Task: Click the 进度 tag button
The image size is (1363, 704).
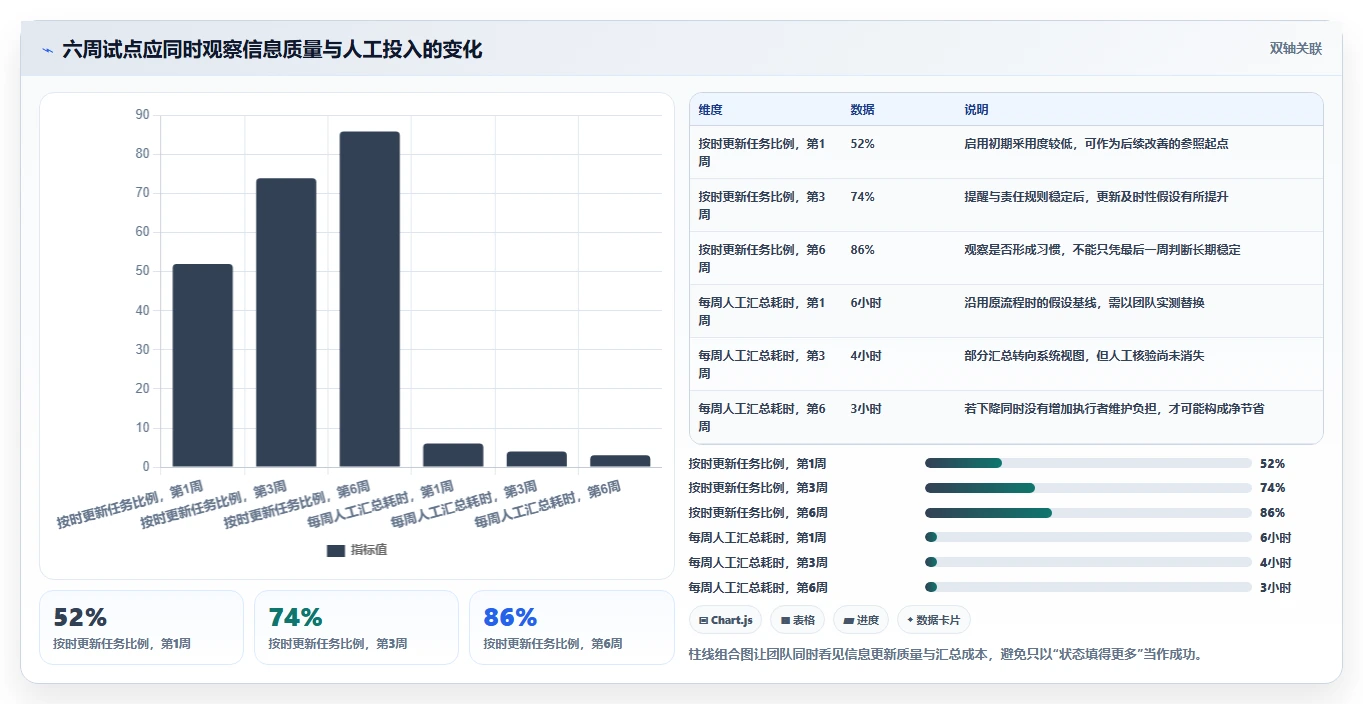Action: tap(860, 620)
